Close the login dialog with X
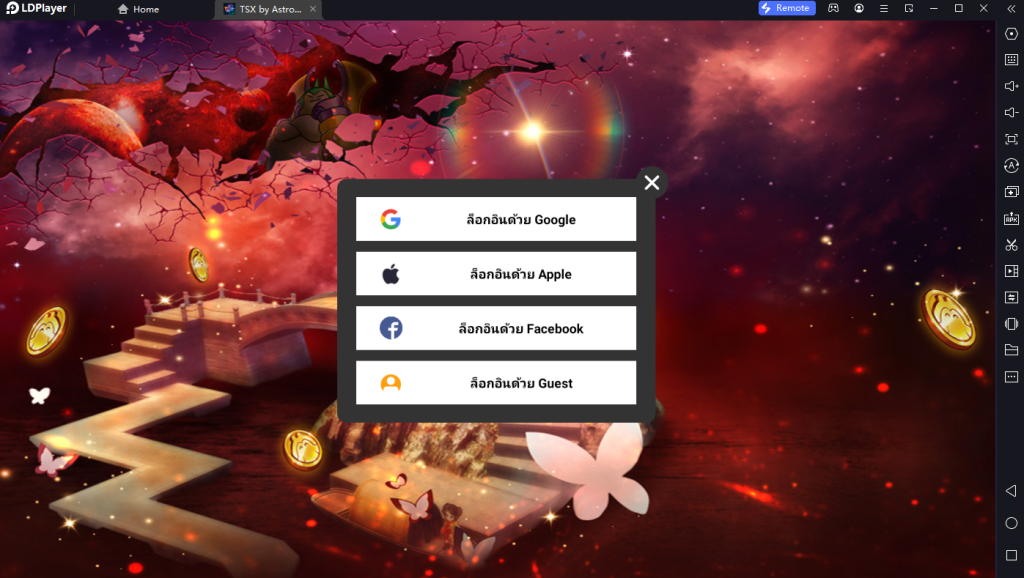Viewport: 1024px width, 578px height. [652, 183]
